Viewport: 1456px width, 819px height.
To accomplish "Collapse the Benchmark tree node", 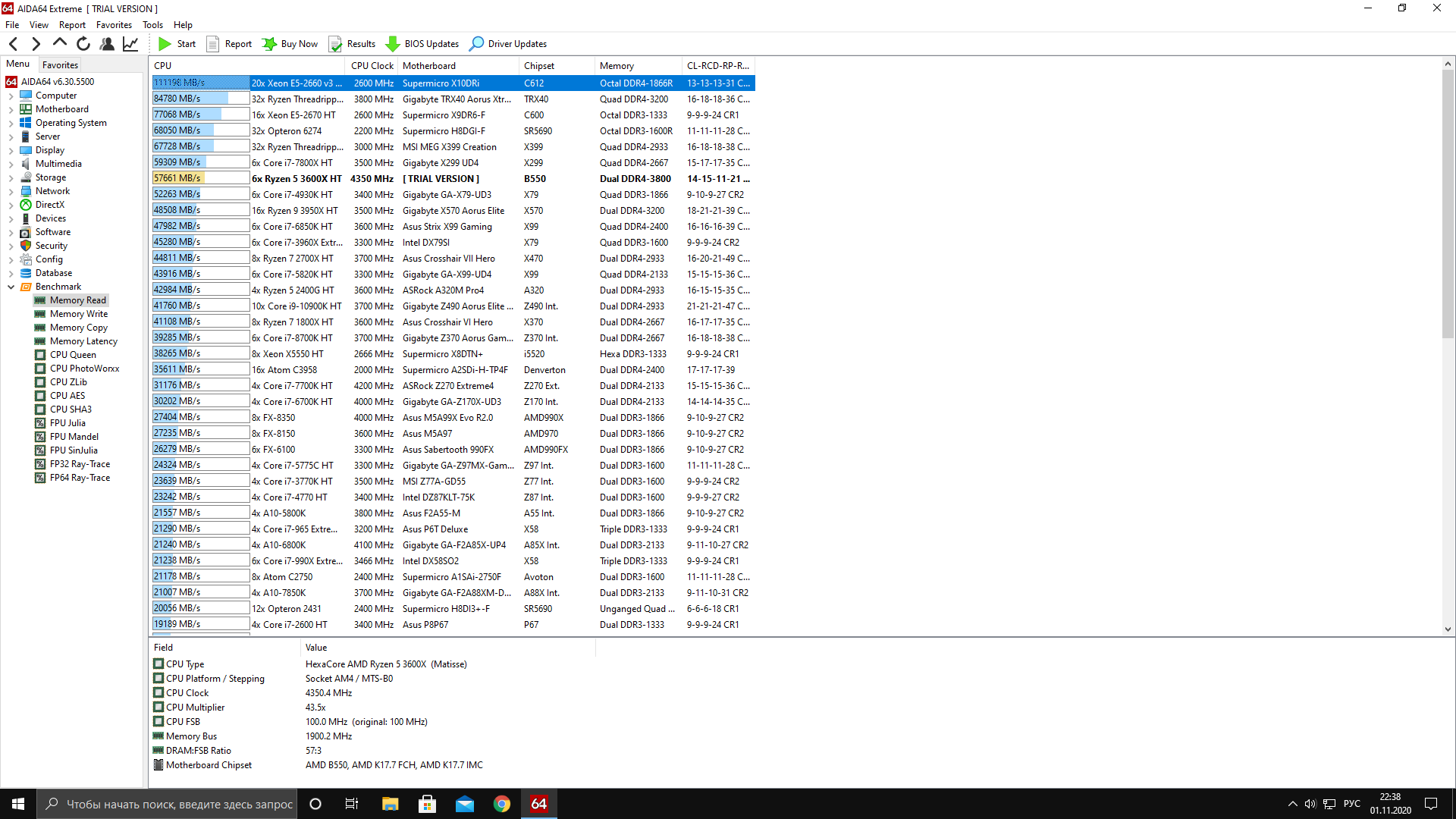I will (x=11, y=287).
